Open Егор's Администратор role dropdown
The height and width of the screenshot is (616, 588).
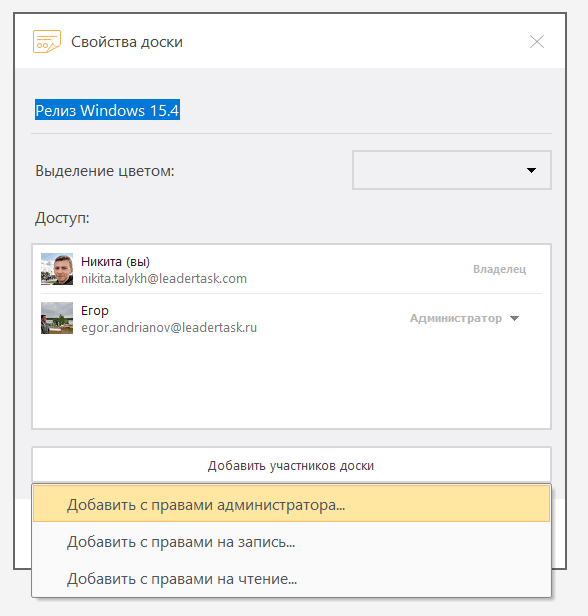[x=465, y=318]
